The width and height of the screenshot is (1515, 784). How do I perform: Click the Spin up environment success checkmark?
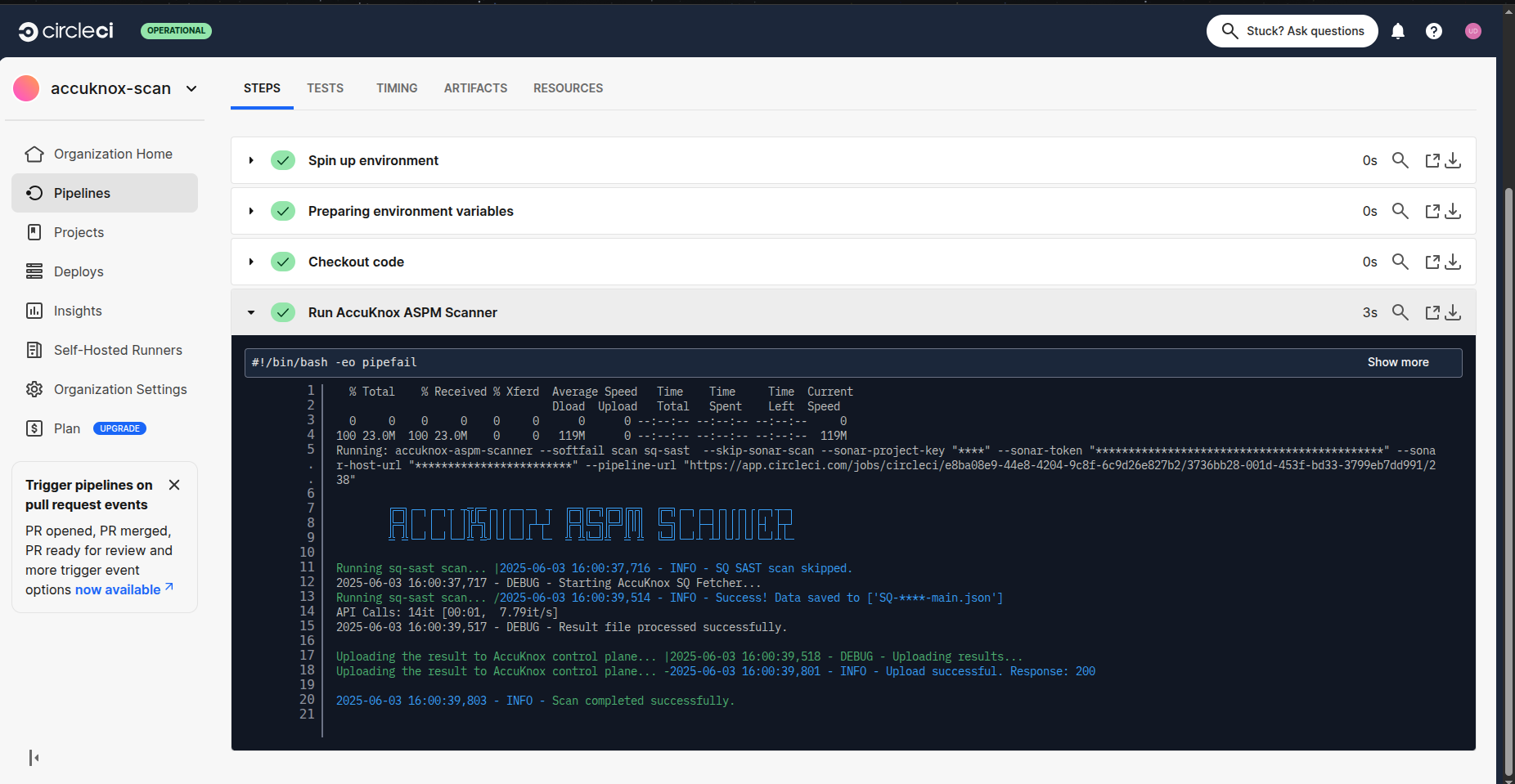click(283, 160)
